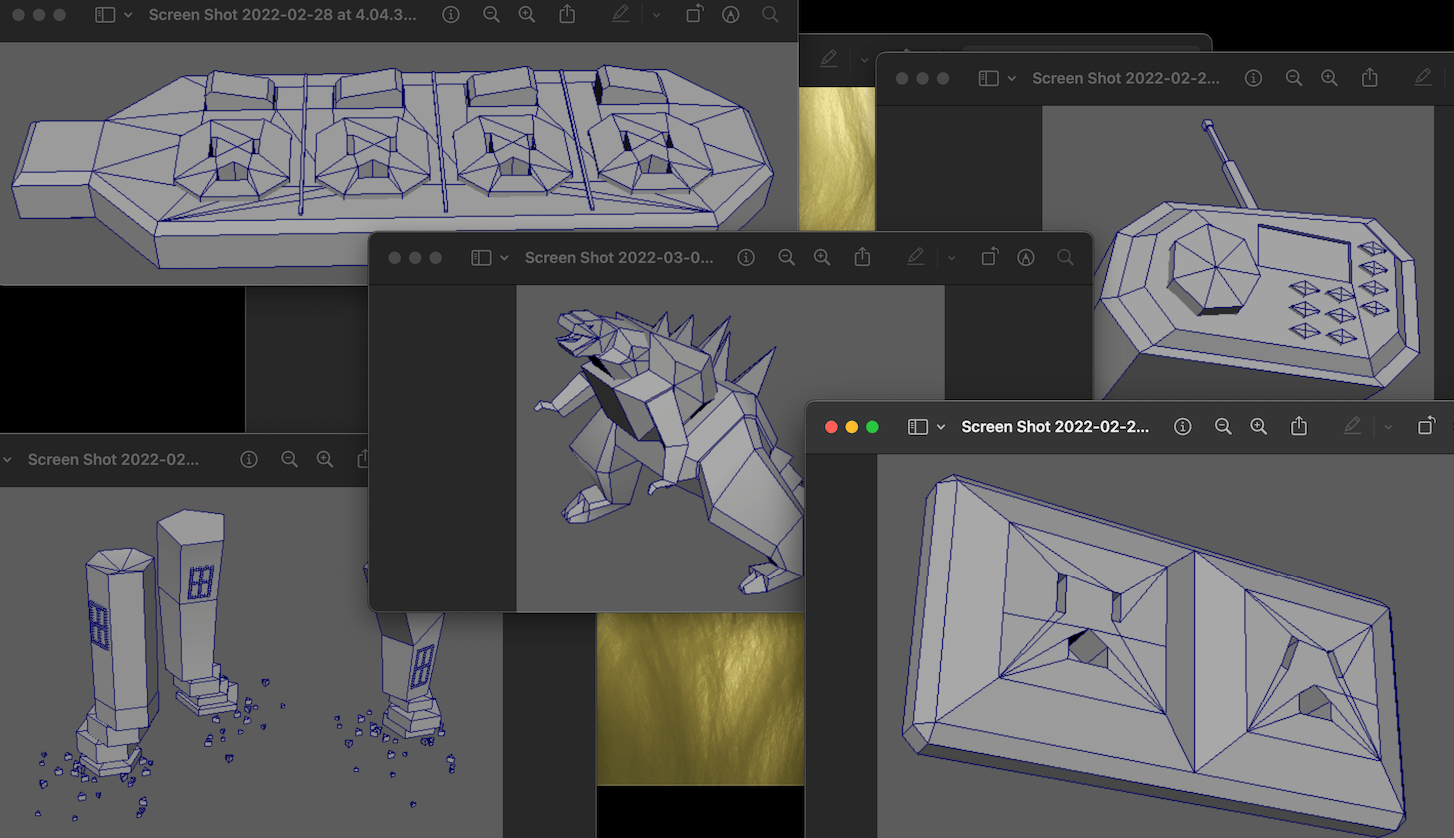Show inspector info in the 4.04.3 window
1454x838 pixels.
point(451,15)
